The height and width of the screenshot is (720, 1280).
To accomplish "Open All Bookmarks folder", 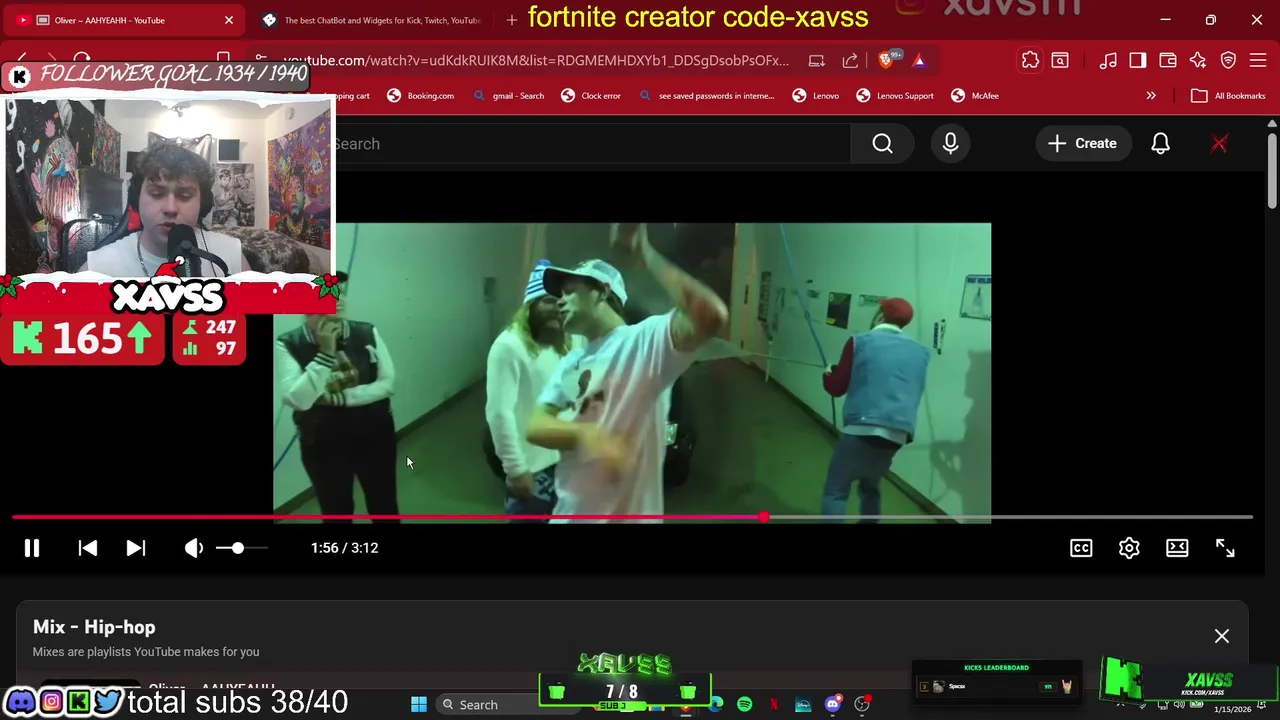I will pyautogui.click(x=1228, y=96).
